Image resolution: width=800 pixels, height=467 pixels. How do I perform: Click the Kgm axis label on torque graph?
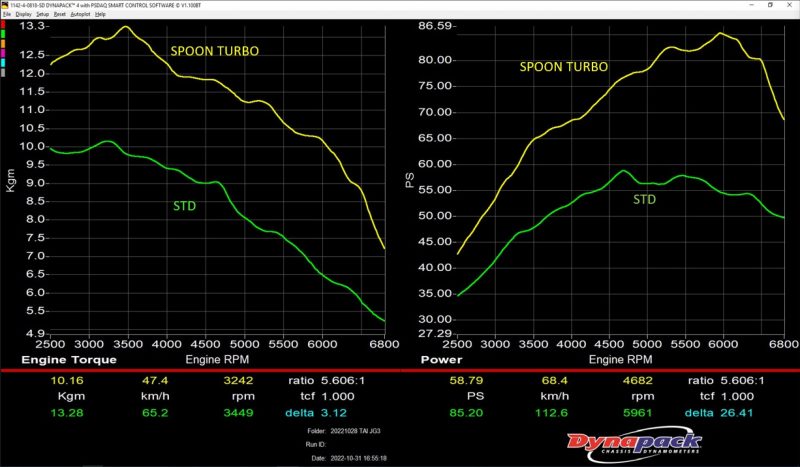tap(12, 180)
